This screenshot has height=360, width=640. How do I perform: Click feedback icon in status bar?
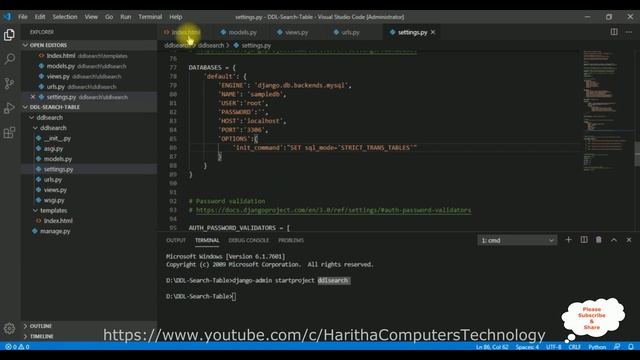point(617,347)
